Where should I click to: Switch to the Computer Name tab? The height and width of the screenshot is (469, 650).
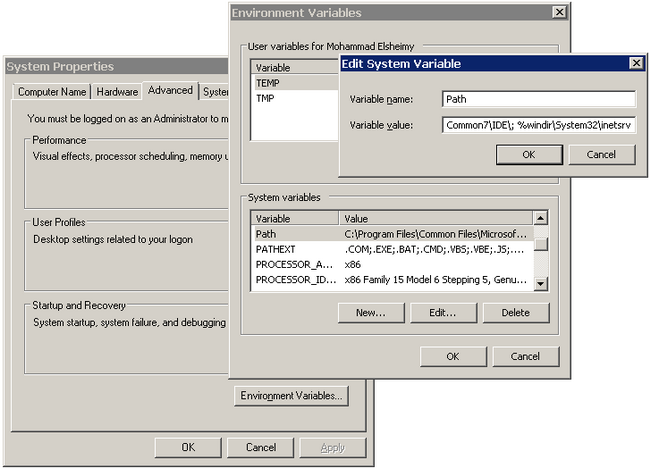pos(51,92)
